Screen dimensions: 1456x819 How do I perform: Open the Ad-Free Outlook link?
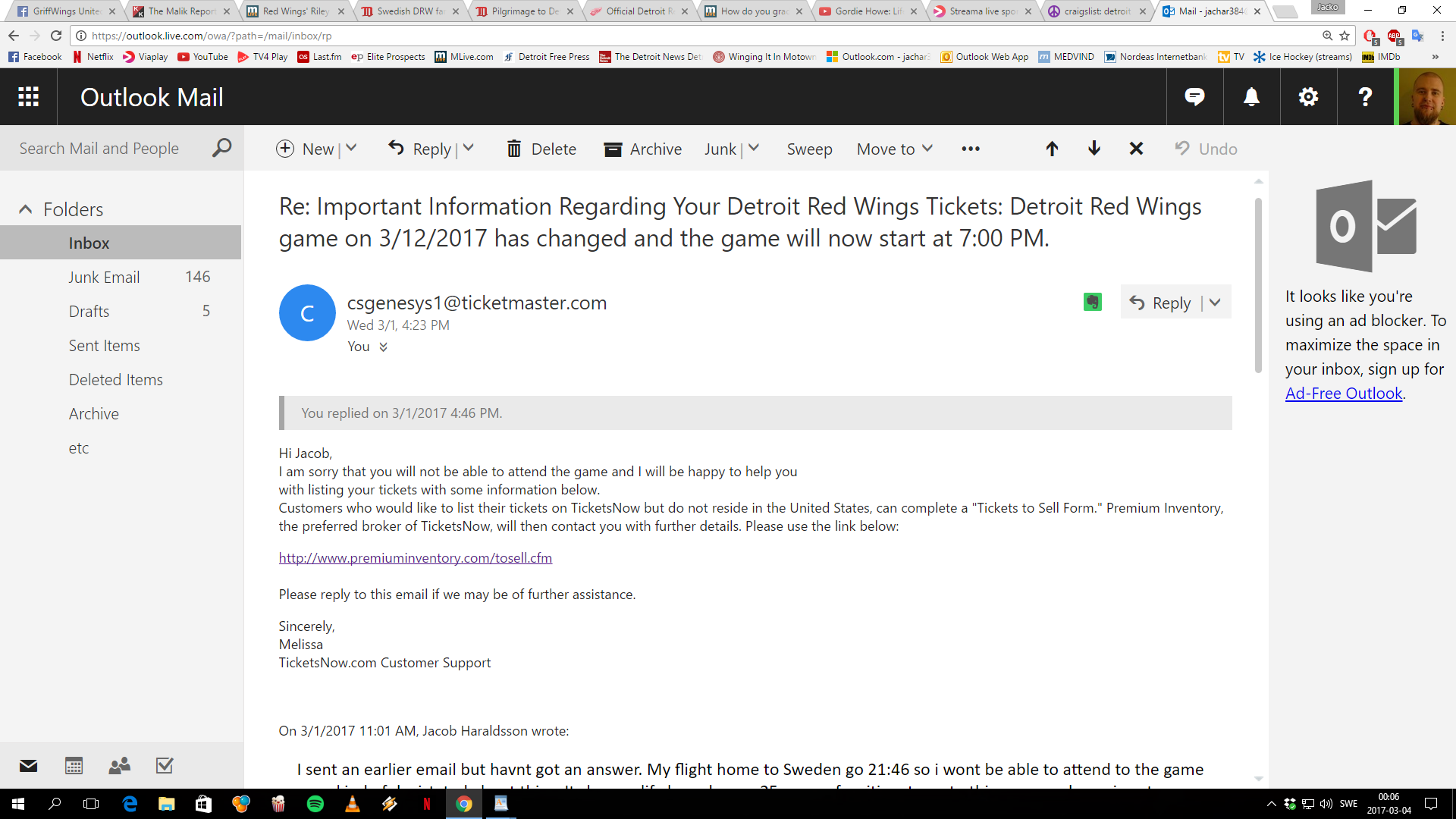point(1344,393)
